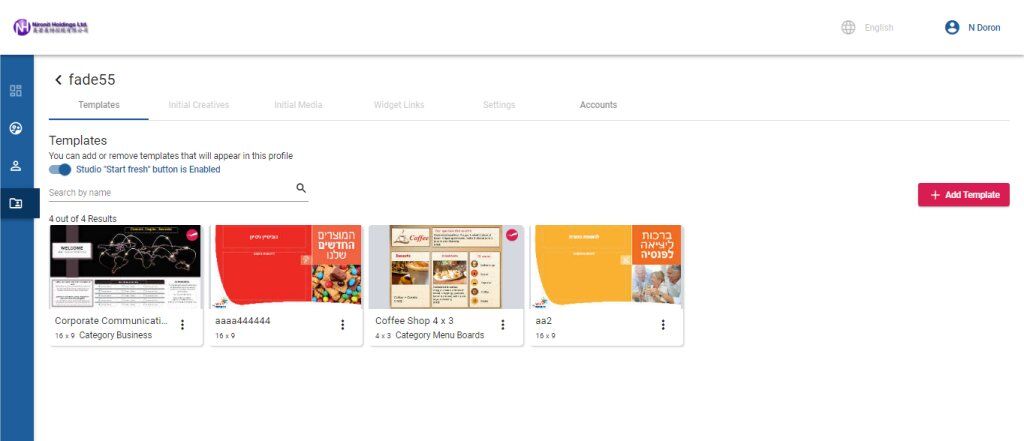Open the Coffee Shop 4 x 3 thumbnail
The width and height of the screenshot is (1024, 441).
[x=446, y=266]
